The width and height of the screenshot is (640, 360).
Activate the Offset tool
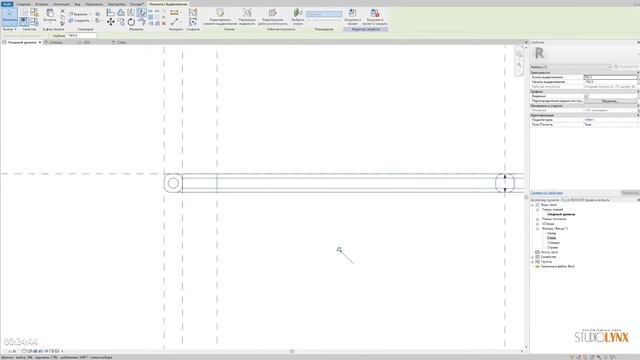pos(121,13)
